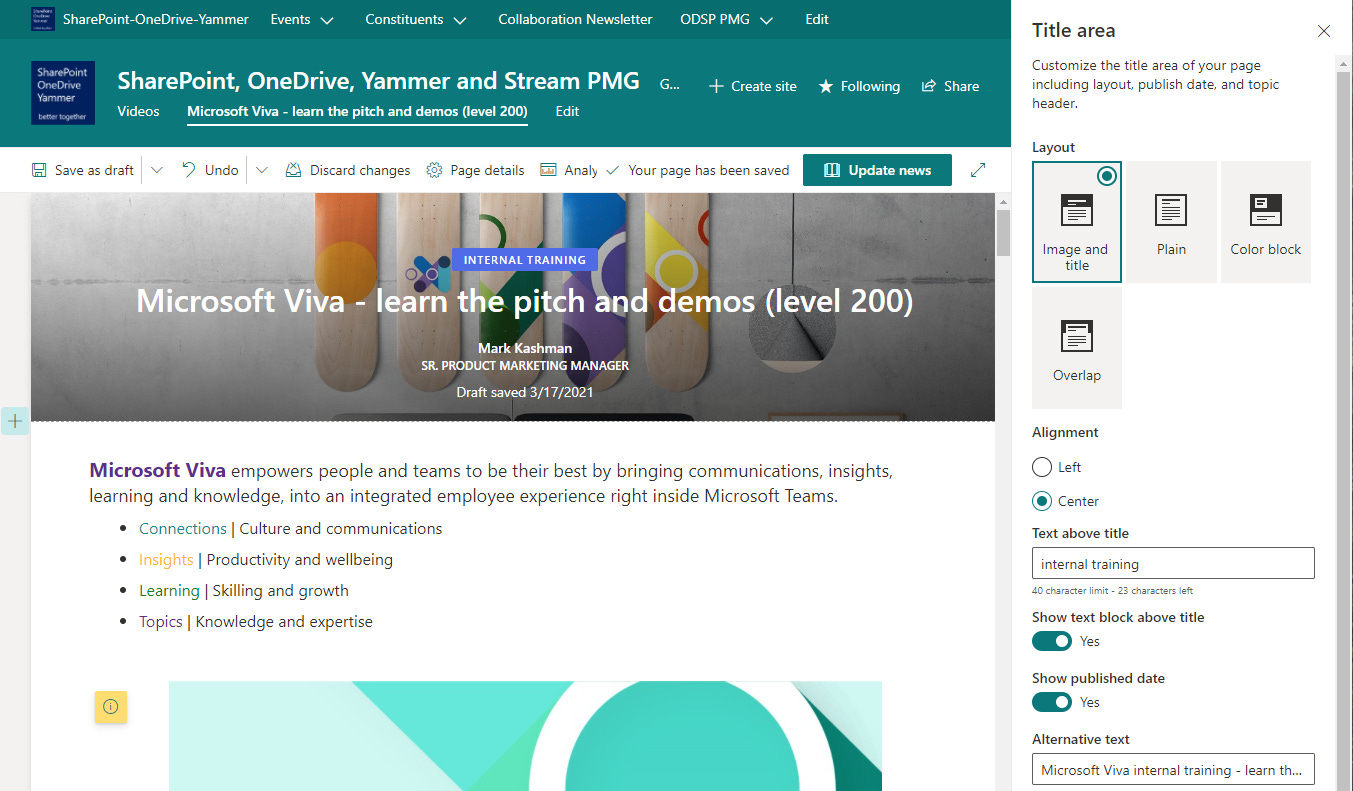The height and width of the screenshot is (791, 1353).
Task: Click the Analytics chart icon
Action: (x=548, y=170)
